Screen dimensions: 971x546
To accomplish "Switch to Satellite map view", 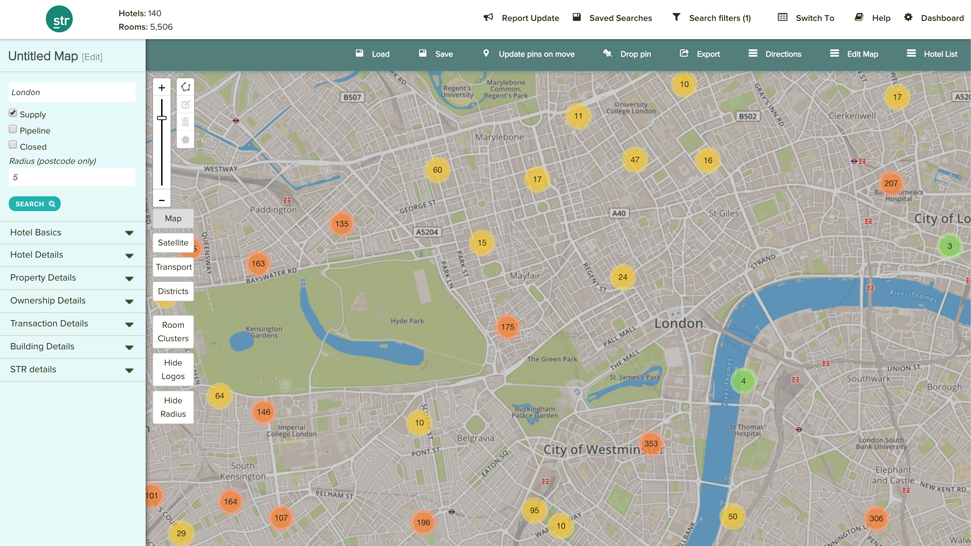I will pyautogui.click(x=173, y=243).
